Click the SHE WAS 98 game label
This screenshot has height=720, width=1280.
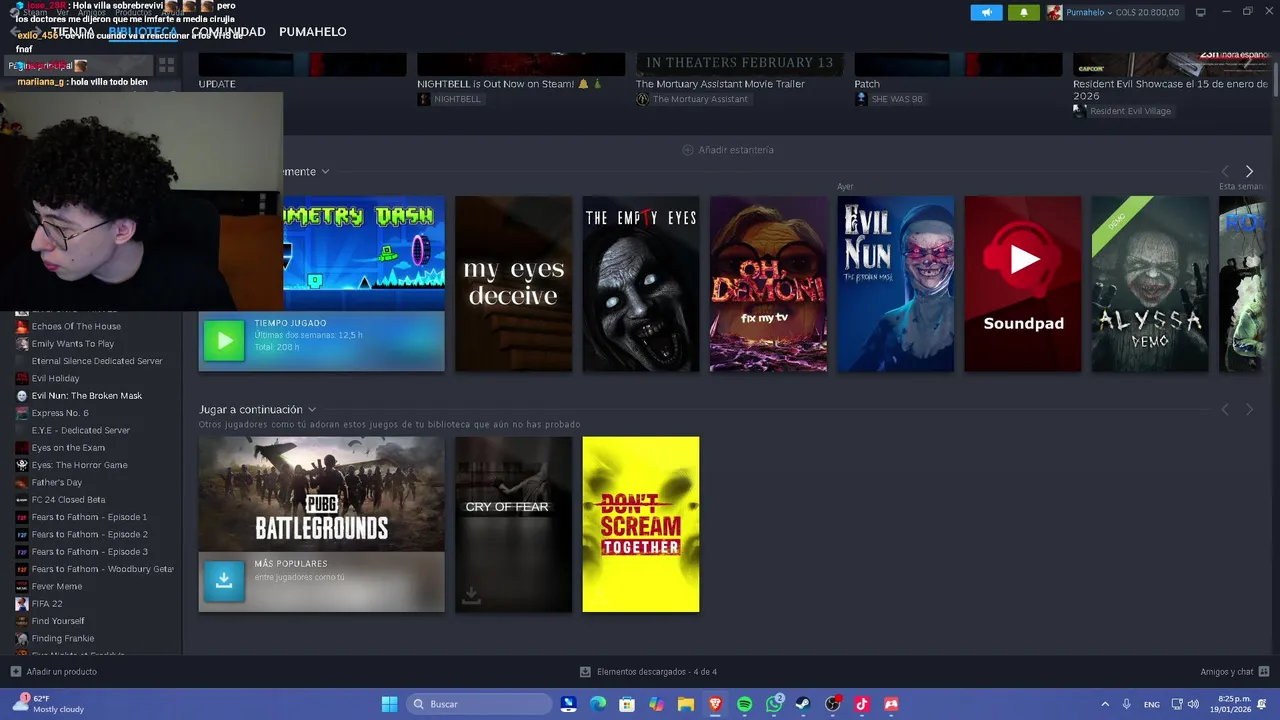[889, 99]
